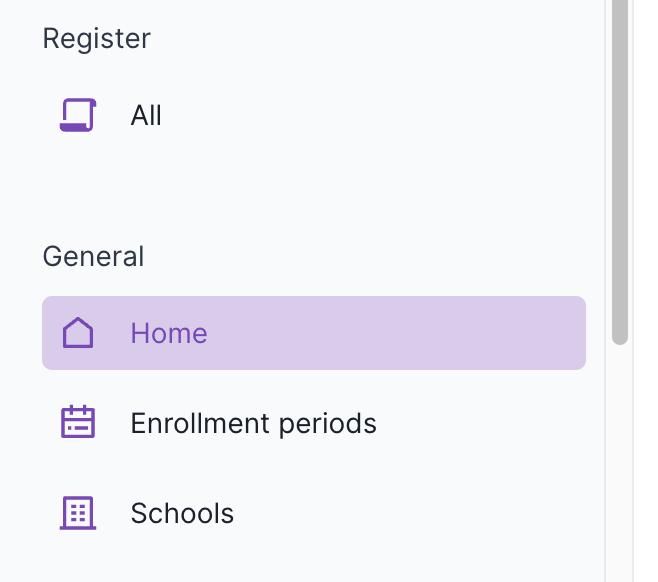The width and height of the screenshot is (658, 582).
Task: Click the "Enrollment" word in the sidebar
Action: [x=201, y=423]
